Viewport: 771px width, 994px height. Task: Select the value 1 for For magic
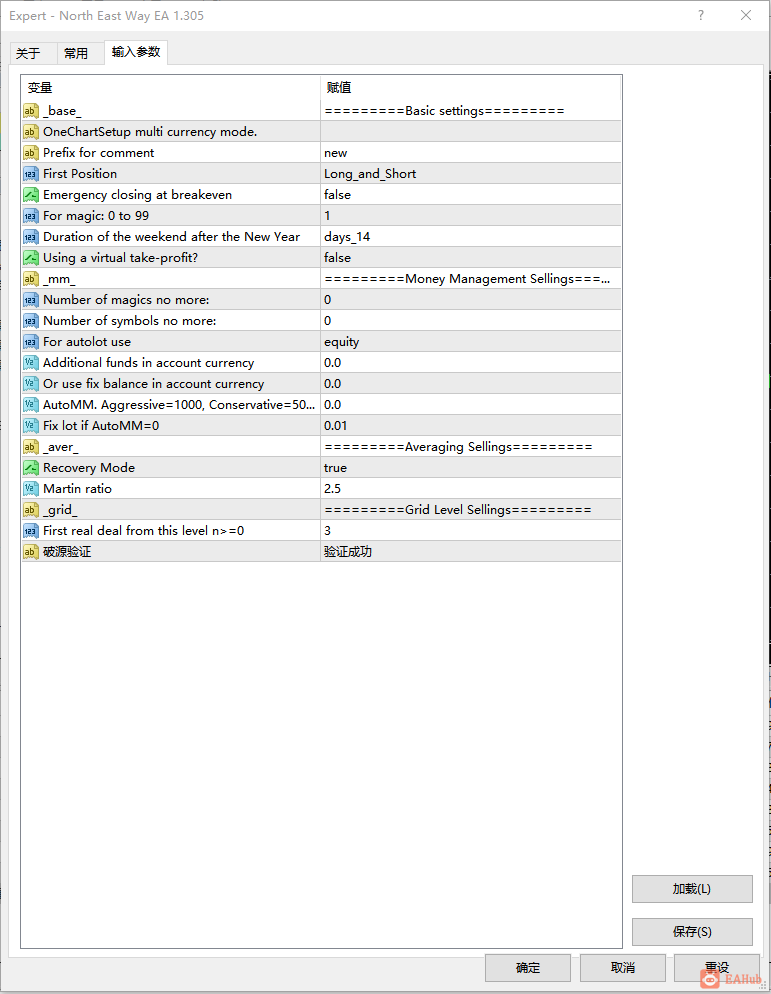(x=470, y=216)
